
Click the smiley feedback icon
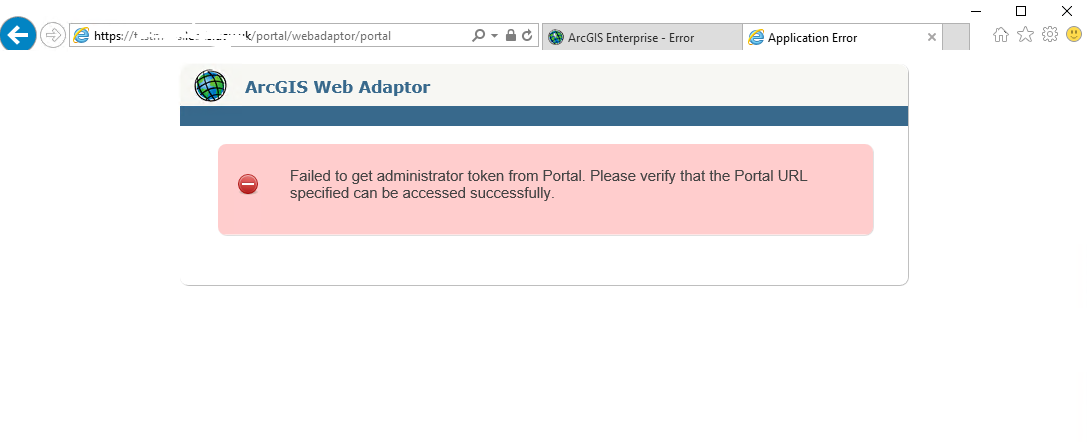(x=1073, y=34)
